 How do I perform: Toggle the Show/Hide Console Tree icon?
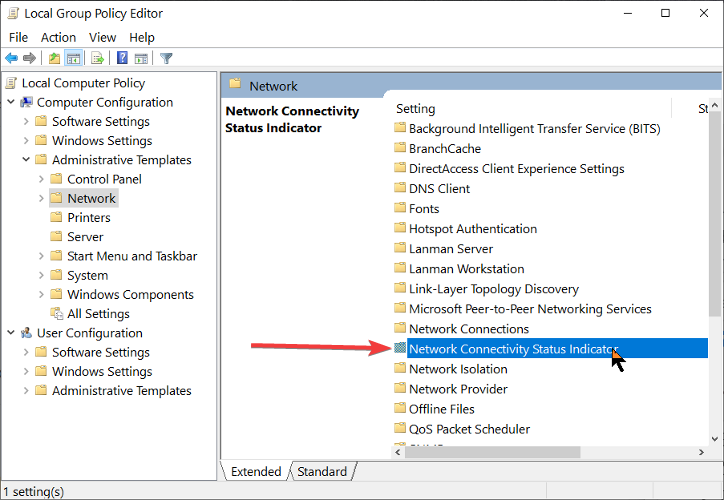74,58
